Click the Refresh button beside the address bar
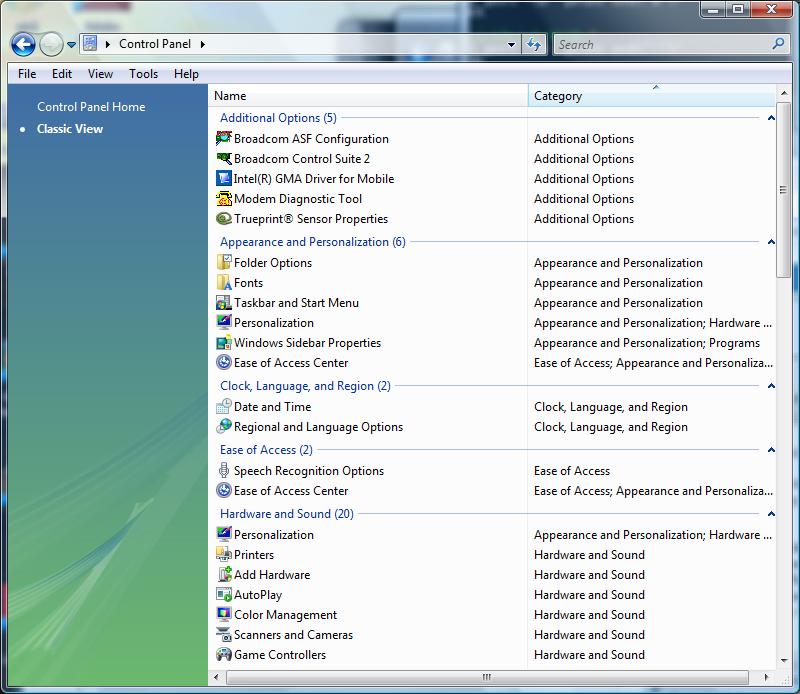This screenshot has height=694, width=800. (x=534, y=44)
